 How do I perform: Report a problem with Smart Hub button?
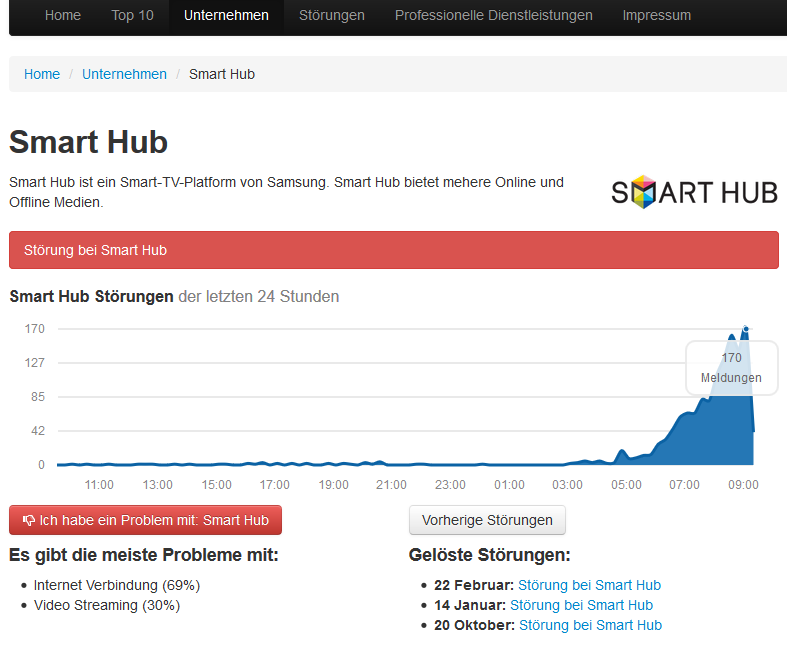pyautogui.click(x=146, y=520)
